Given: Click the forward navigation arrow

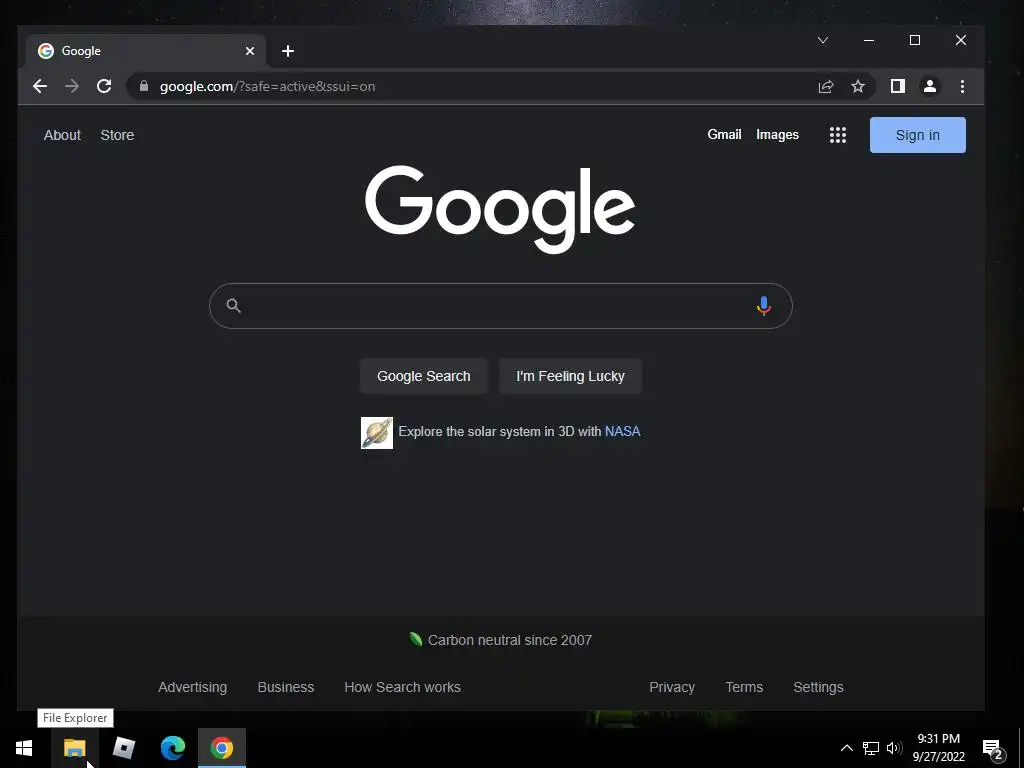Looking at the screenshot, I should pyautogui.click(x=72, y=86).
